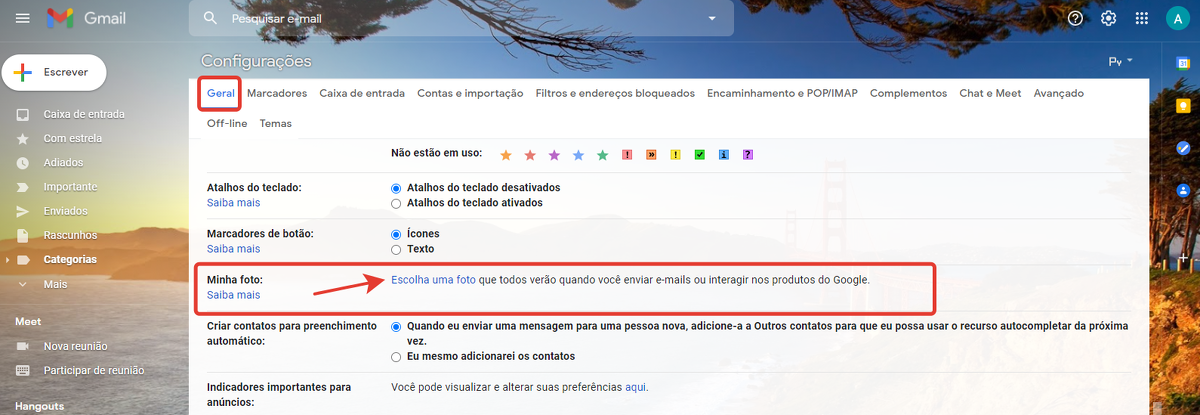Select "Texto" for button labels
The image size is (1200, 415).
click(397, 249)
